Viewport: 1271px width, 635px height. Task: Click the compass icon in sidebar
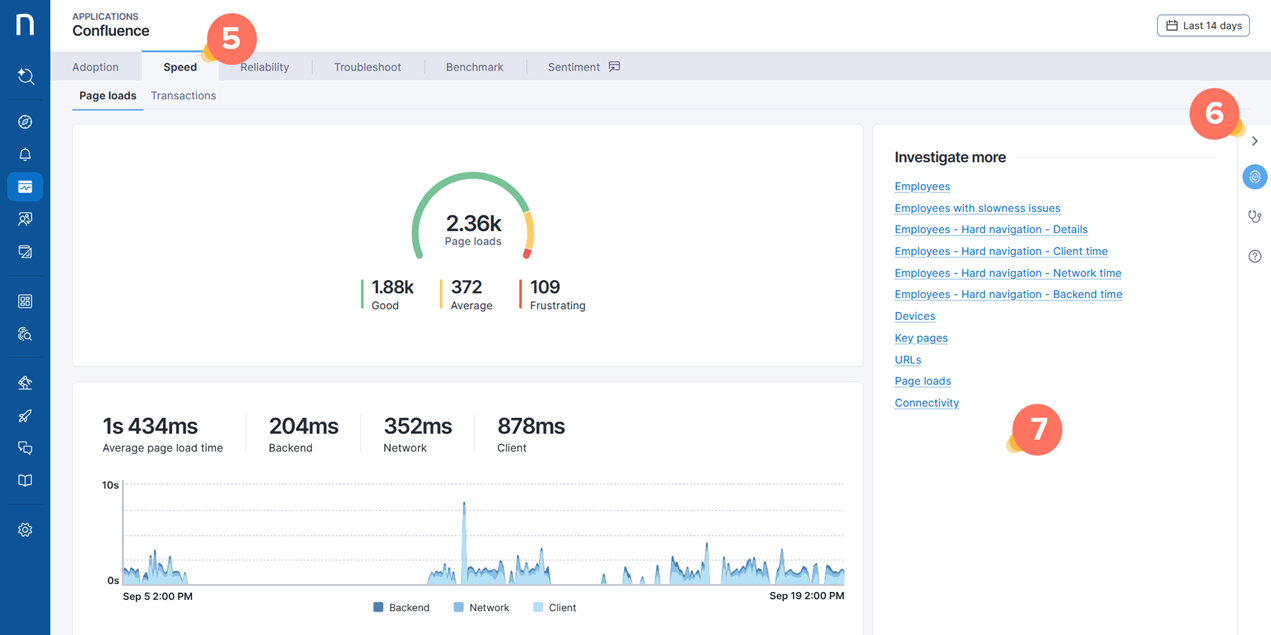[x=25, y=122]
